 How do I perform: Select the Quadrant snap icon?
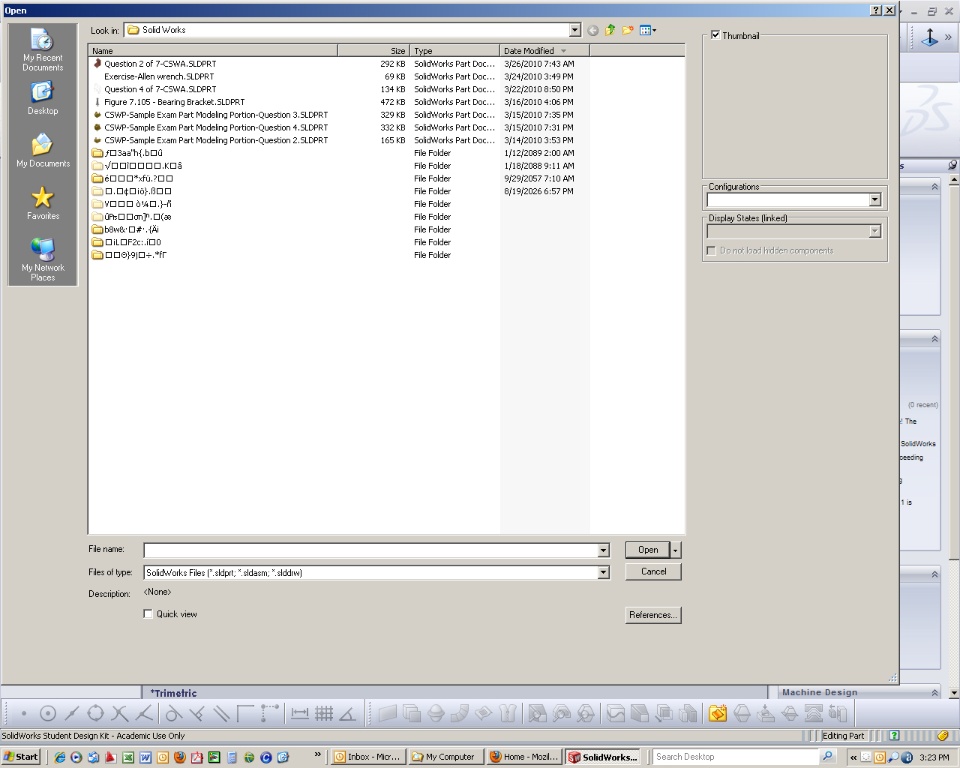tap(96, 713)
